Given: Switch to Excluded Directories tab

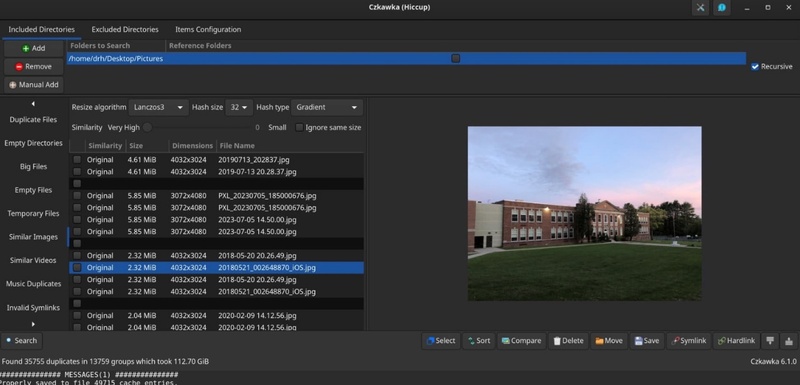Looking at the screenshot, I should coord(125,30).
